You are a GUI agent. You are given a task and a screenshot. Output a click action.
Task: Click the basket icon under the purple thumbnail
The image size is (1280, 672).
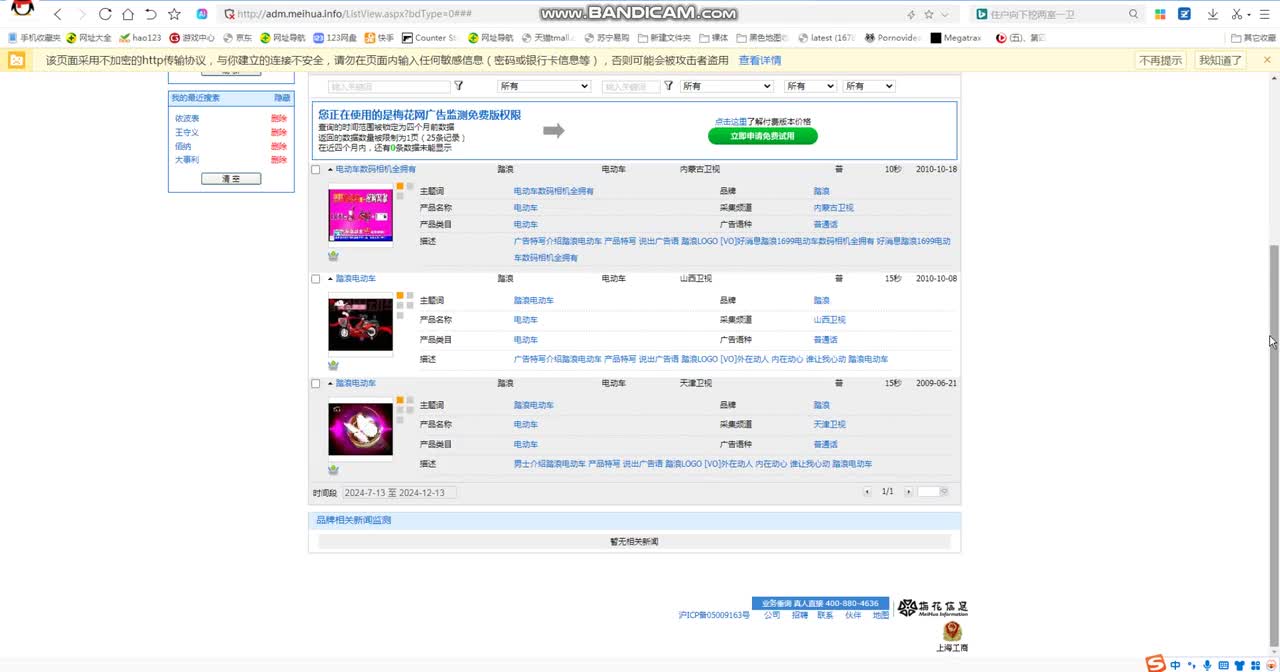333,469
